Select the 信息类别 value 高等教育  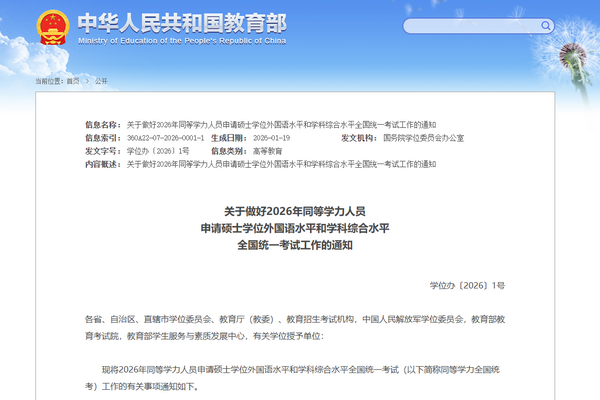[267, 151]
